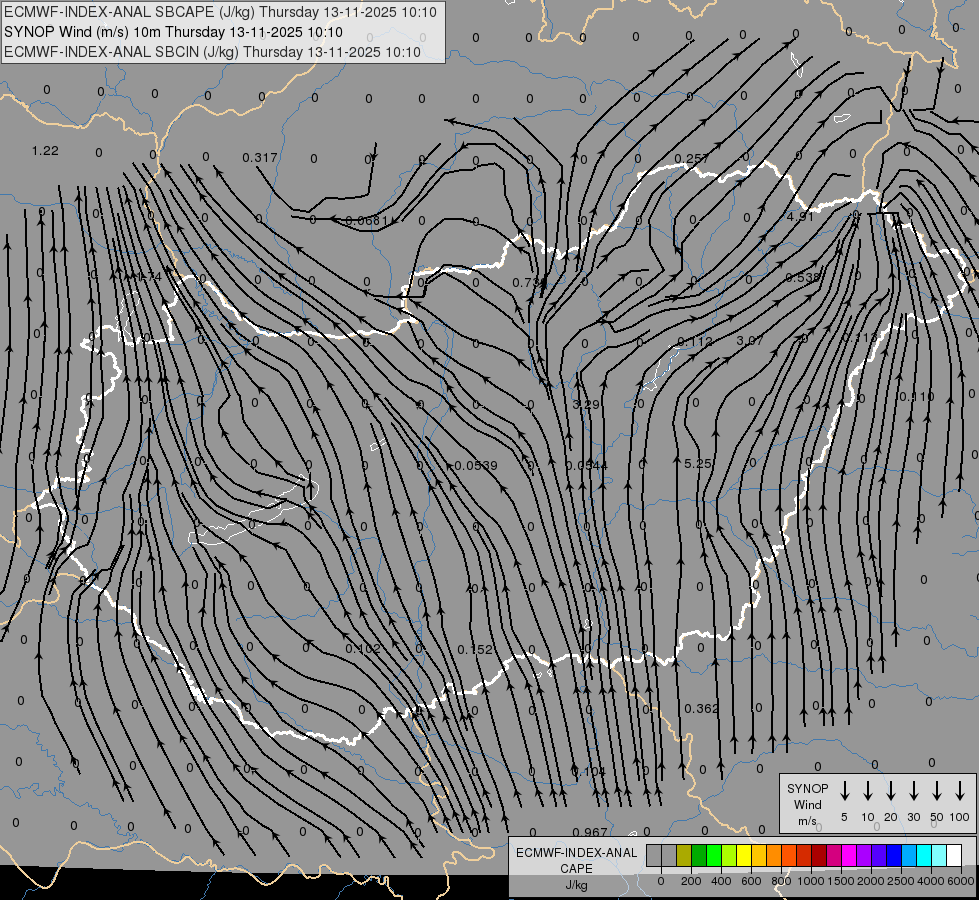
Task: Click the 3.29 value on map
Action: tap(586, 405)
